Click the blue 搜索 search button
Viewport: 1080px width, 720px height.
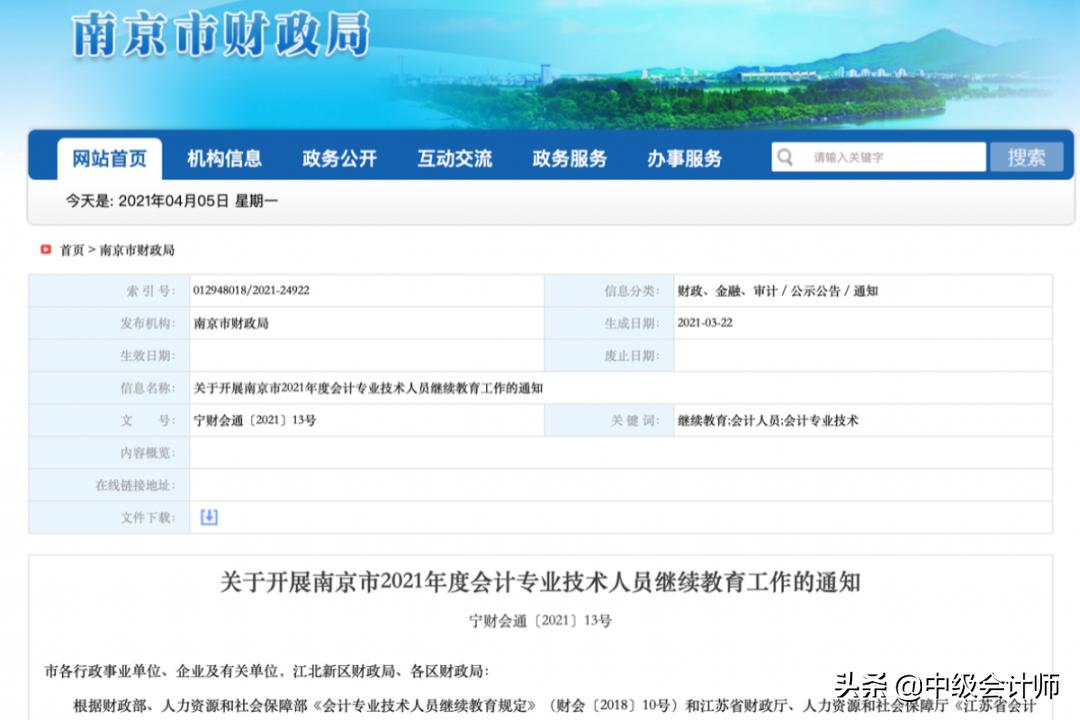[x=1028, y=157]
